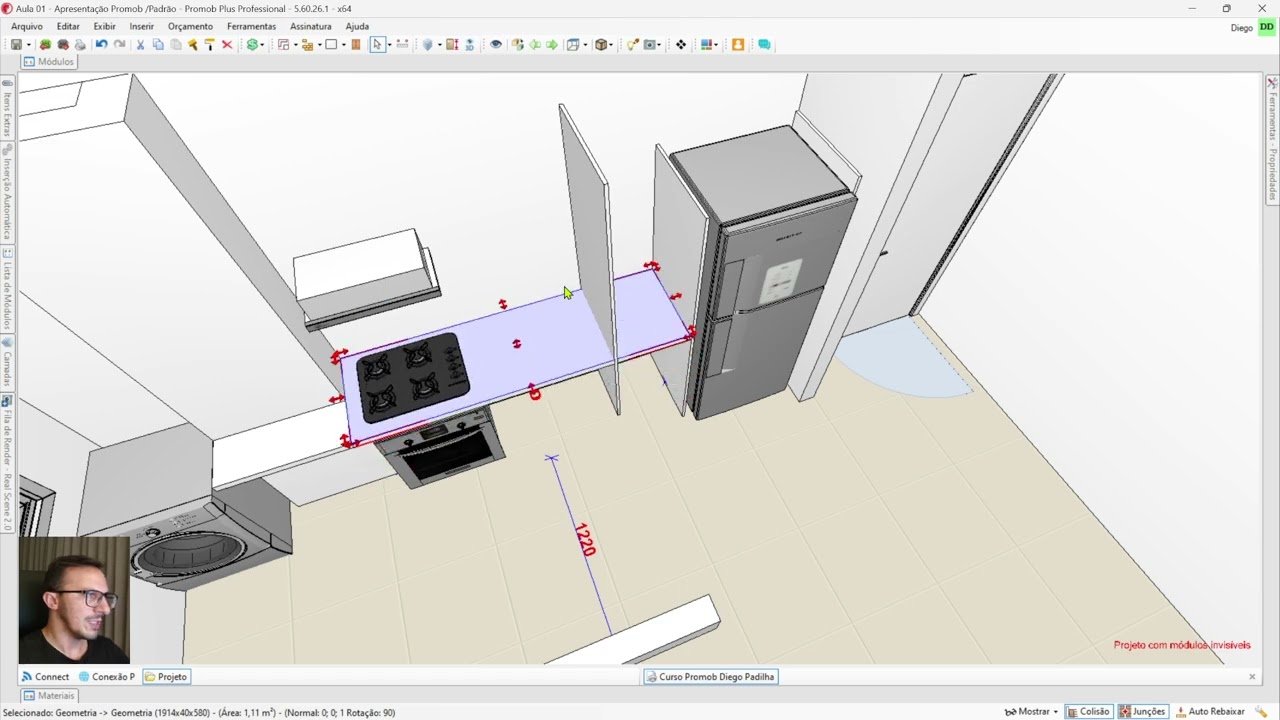Expand the Save icon dropdown arrow
Screen dimensions: 1280x720
pyautogui.click(x=28, y=44)
